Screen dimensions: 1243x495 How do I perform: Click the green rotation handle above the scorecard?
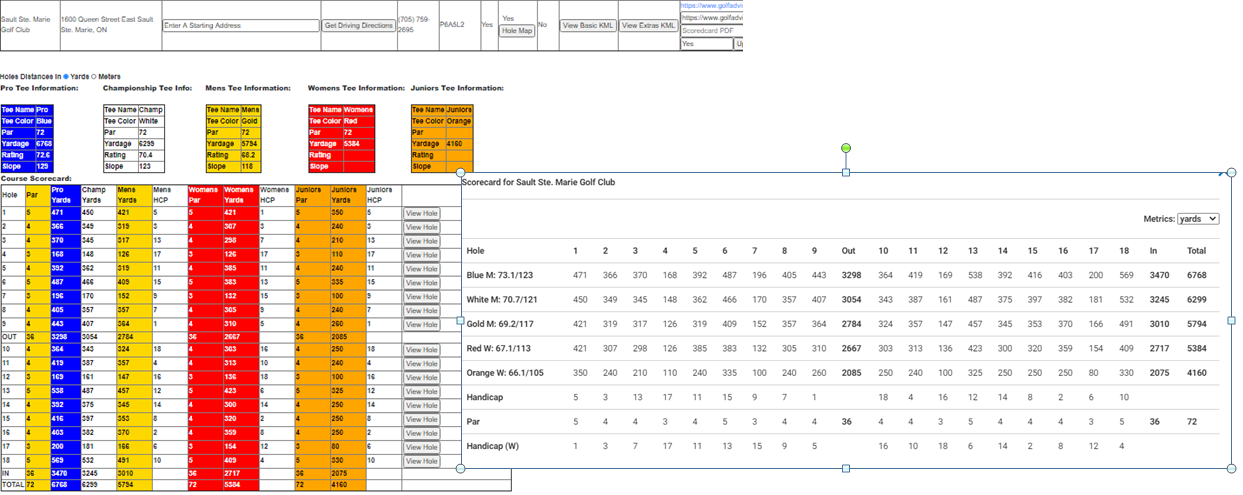pos(846,148)
